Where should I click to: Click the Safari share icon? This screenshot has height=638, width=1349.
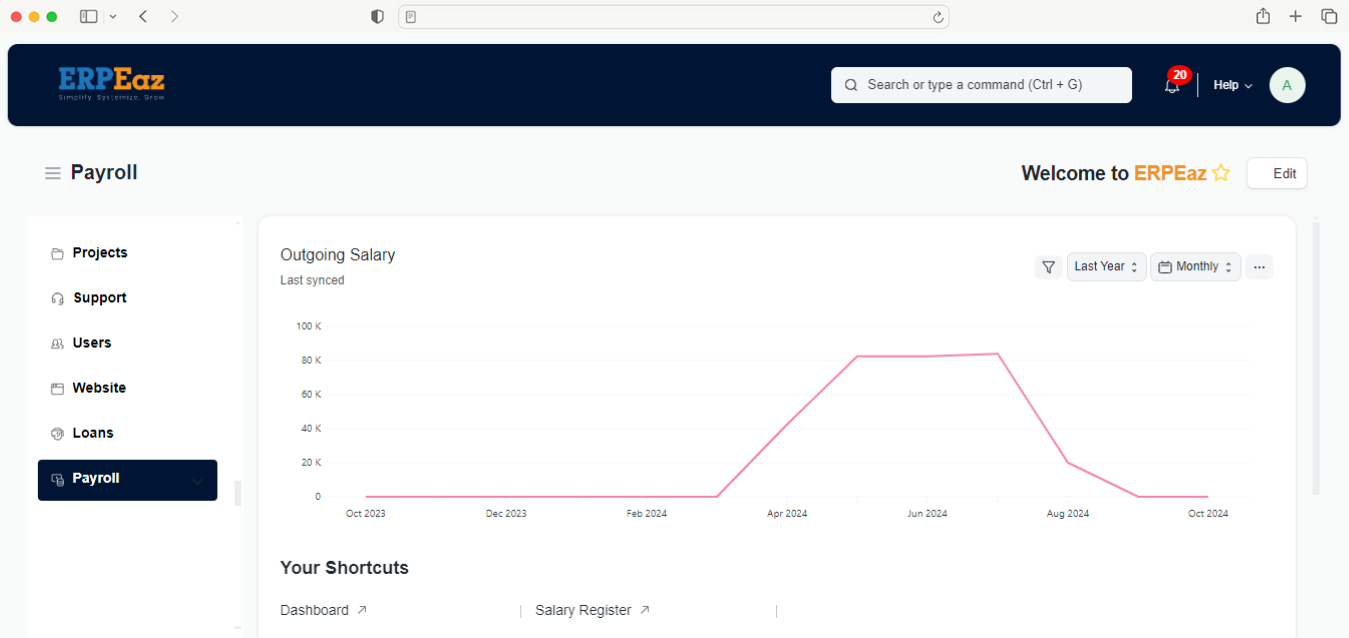coord(1263,16)
